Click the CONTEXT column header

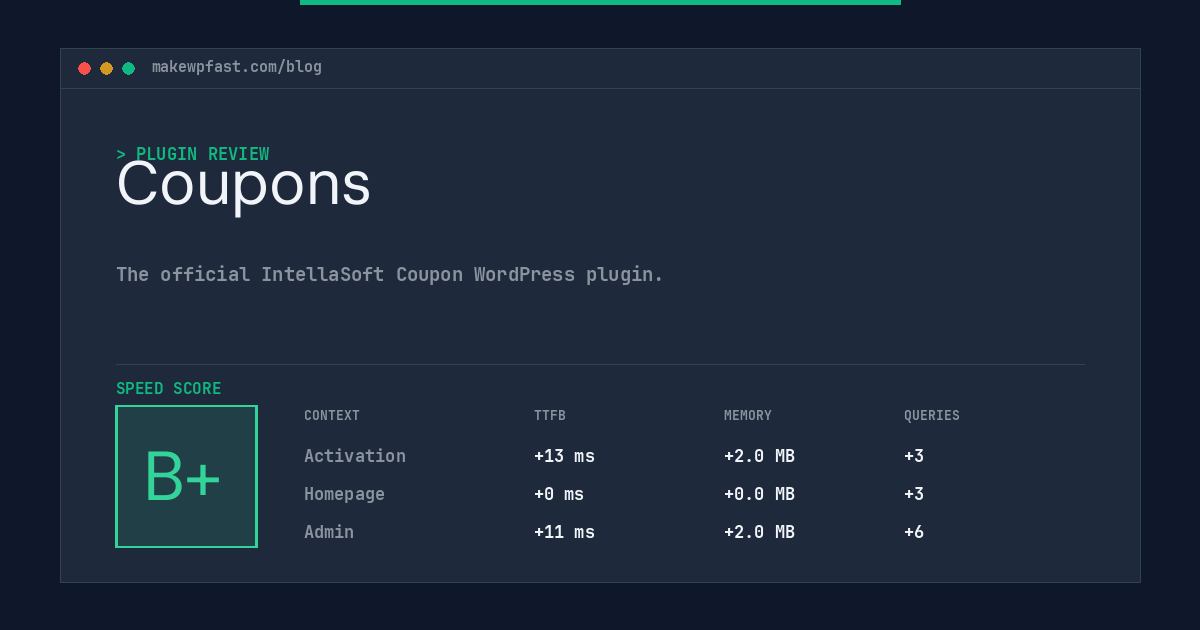click(332, 416)
